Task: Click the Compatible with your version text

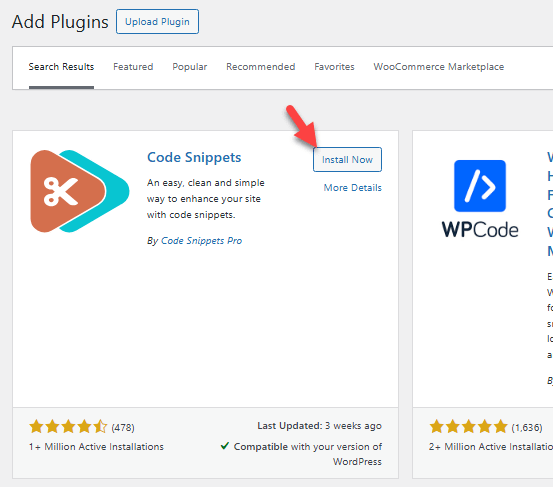Action: (x=308, y=454)
